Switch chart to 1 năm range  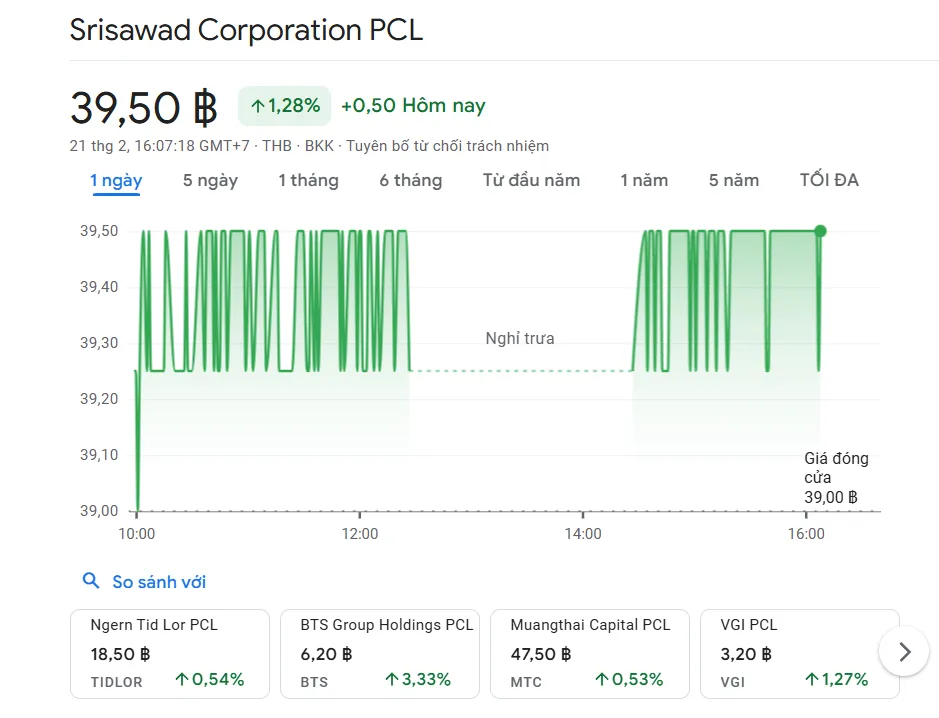644,181
